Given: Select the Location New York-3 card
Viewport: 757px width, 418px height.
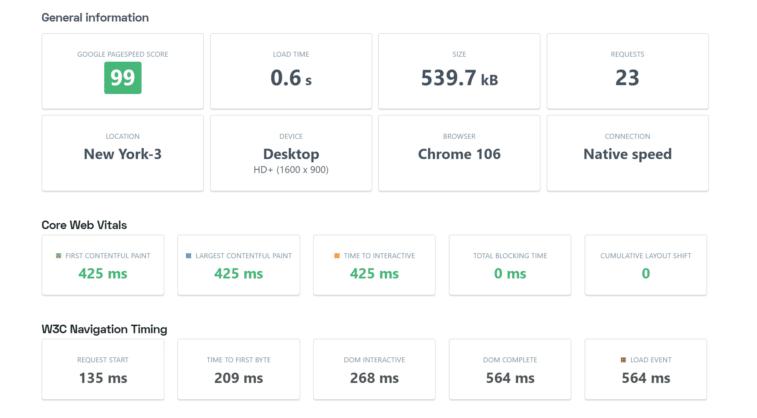Looking at the screenshot, I should pyautogui.click(x=122, y=152).
